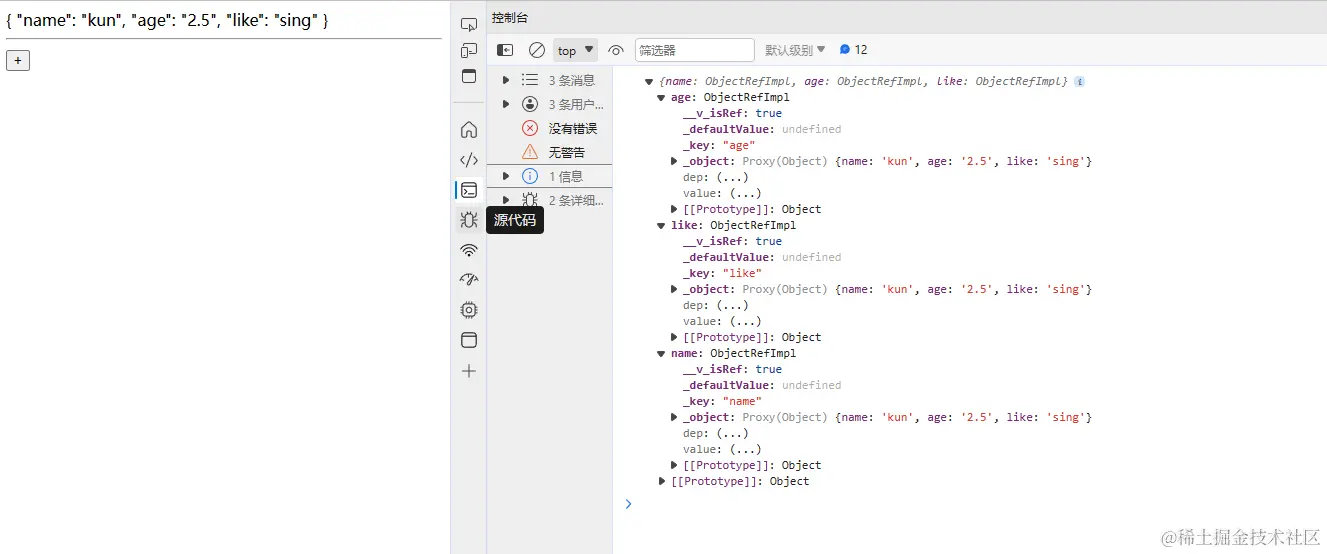
Task: Click _defaultValue: undefined under like
Action: click(762, 257)
